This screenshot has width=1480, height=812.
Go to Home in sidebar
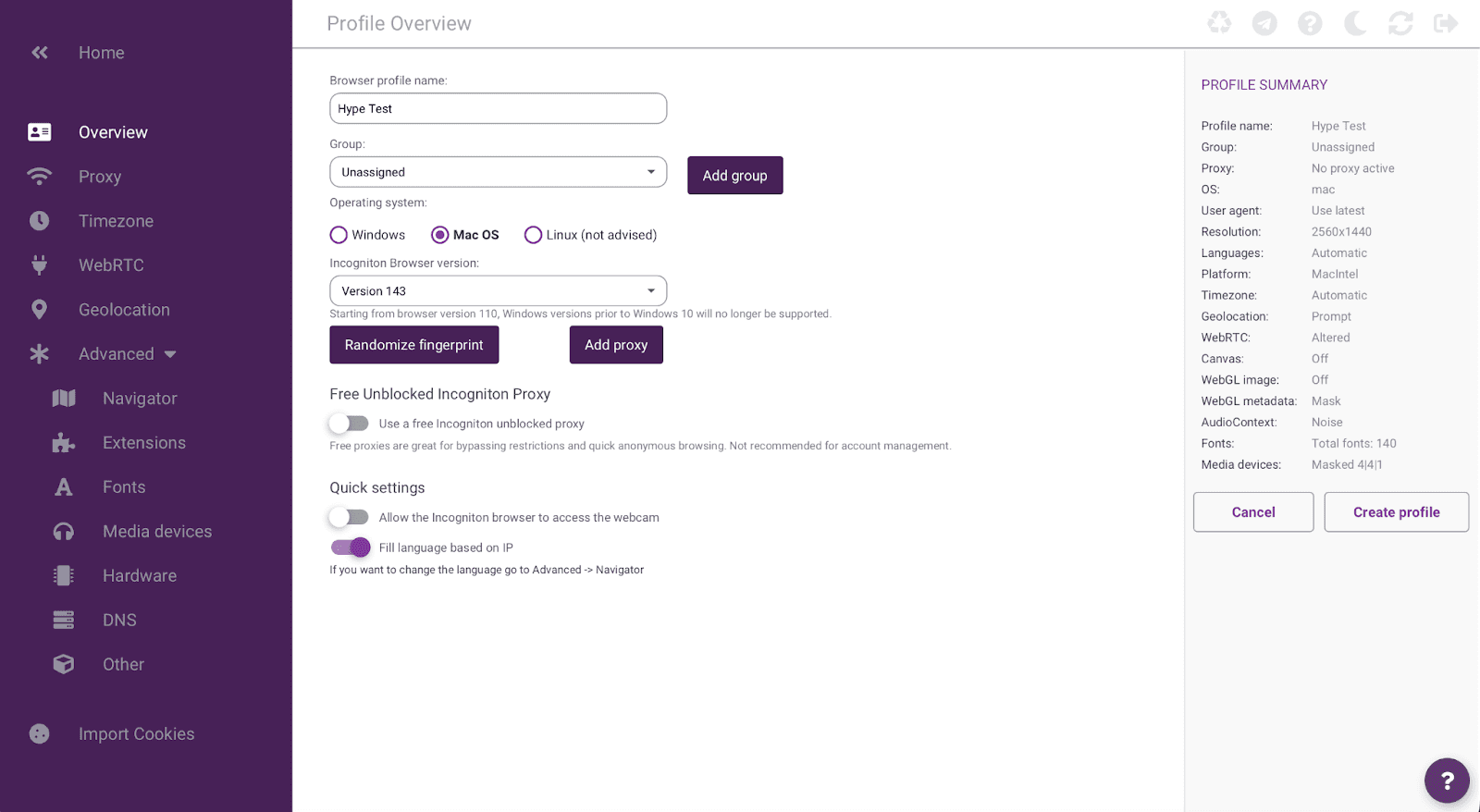(x=102, y=53)
